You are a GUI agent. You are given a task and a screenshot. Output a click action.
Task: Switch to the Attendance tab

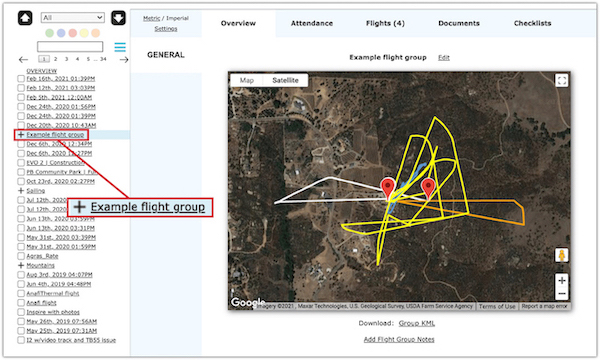coord(312,23)
